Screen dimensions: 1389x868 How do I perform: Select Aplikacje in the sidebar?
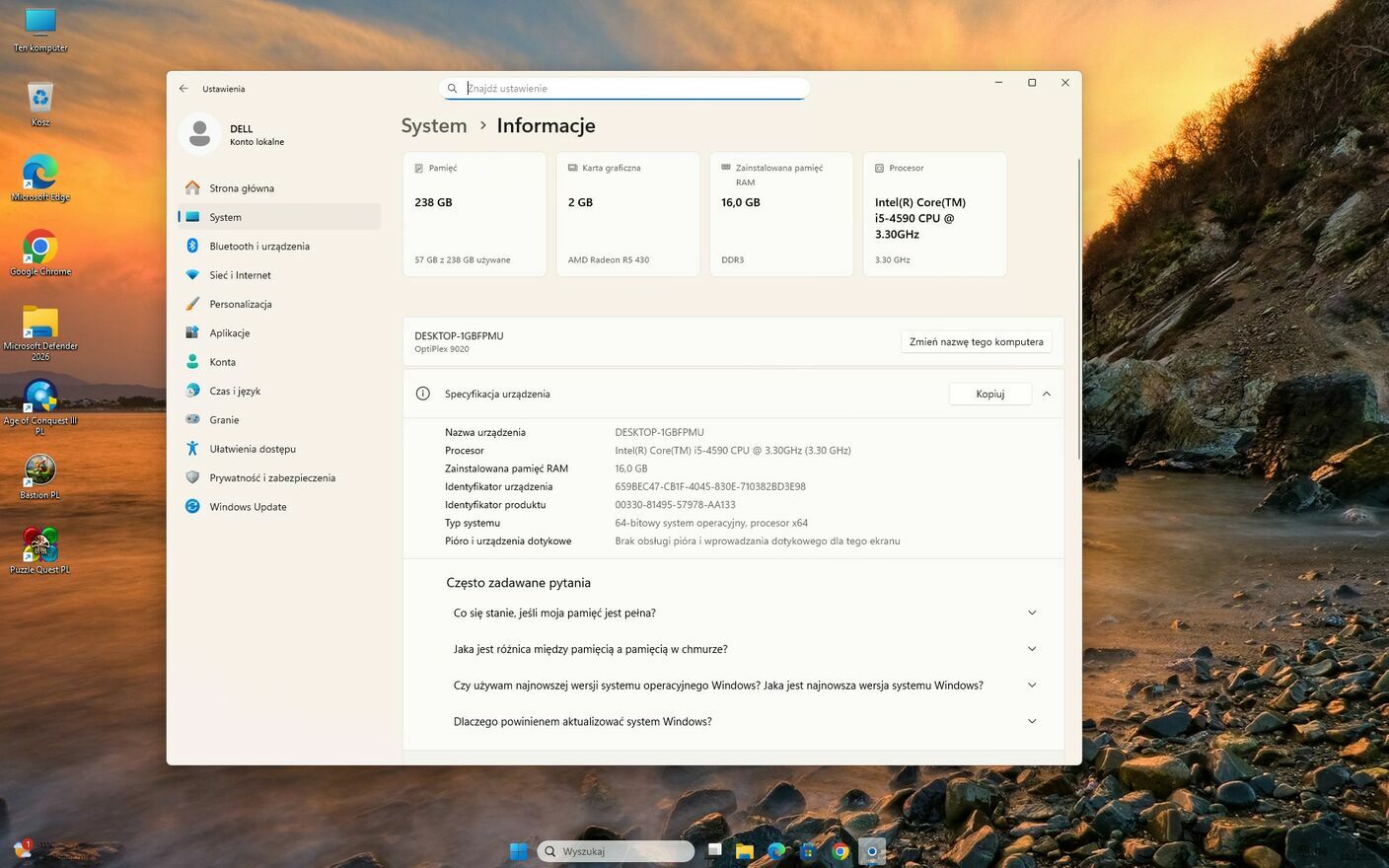click(229, 333)
